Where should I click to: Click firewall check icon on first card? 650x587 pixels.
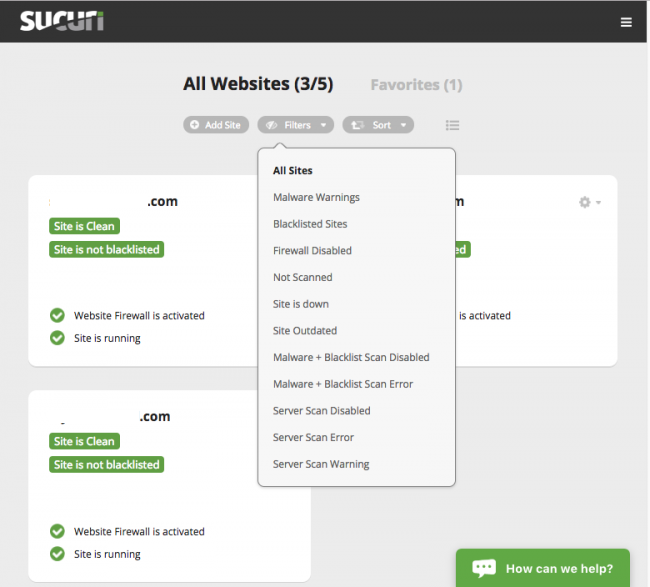57,315
